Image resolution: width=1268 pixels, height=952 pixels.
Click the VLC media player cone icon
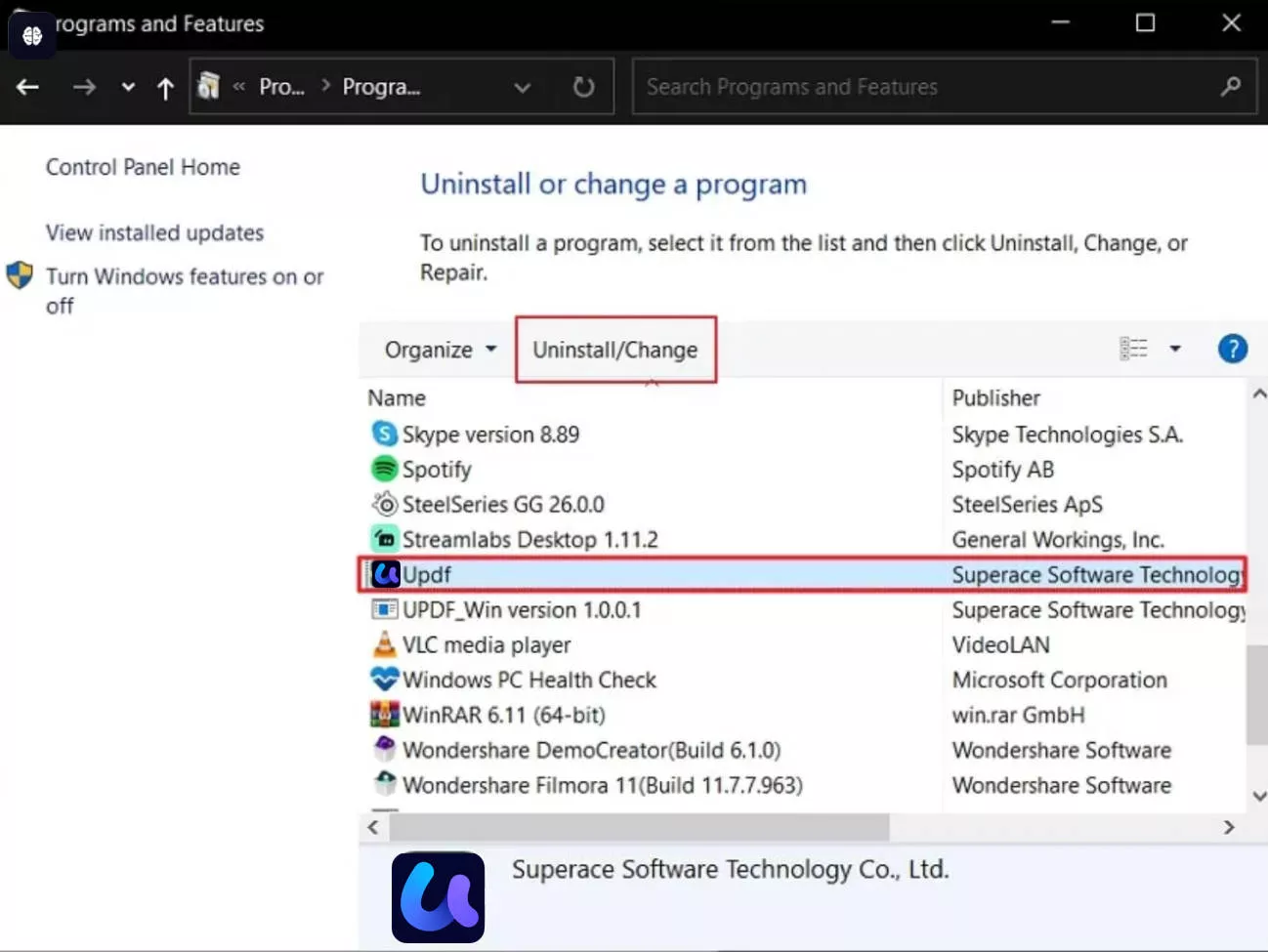[384, 644]
